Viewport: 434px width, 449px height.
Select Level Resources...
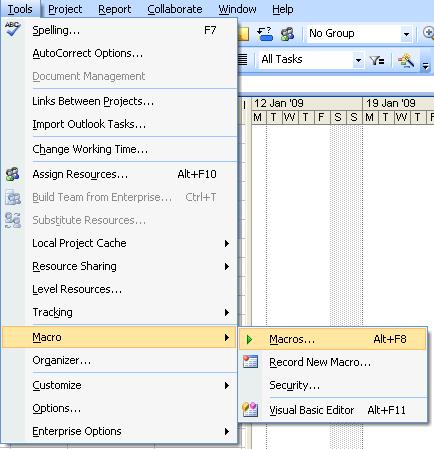[119, 289]
